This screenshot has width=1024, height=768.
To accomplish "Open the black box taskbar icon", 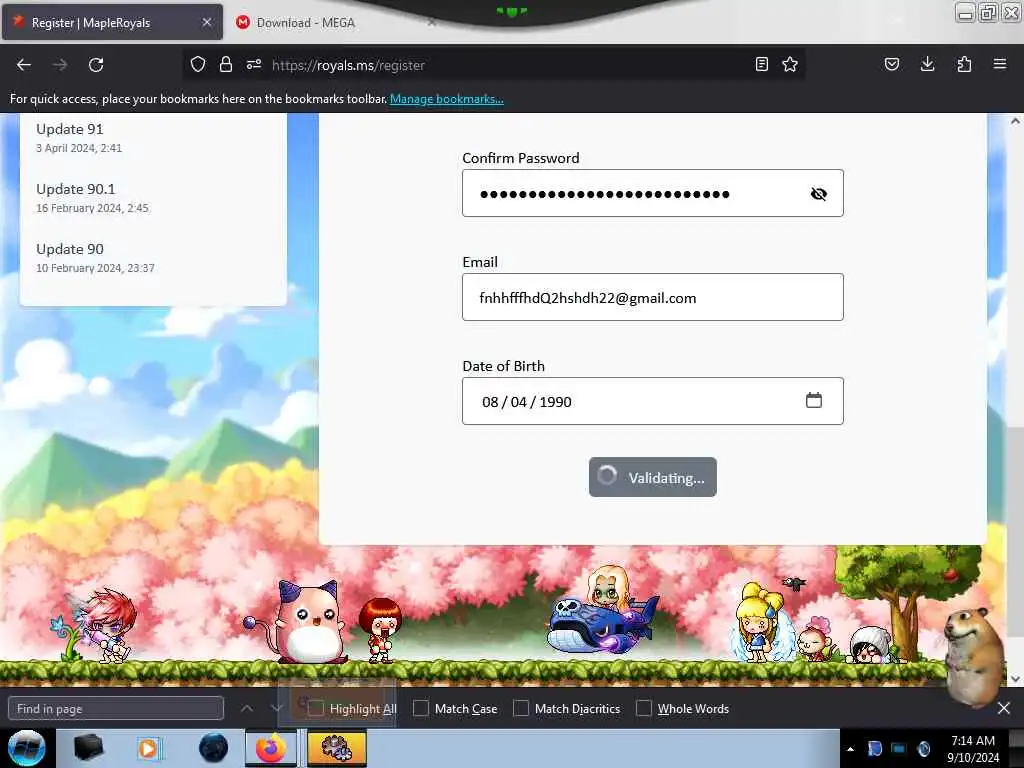I will point(89,748).
